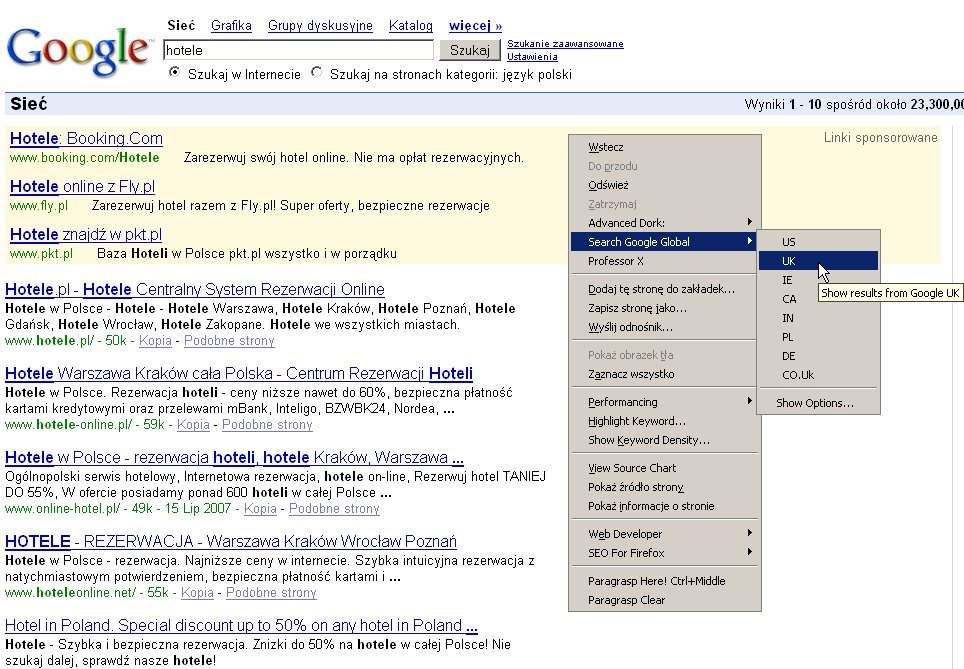Viewport: 964px width, 669px height.
Task: Open Kopia link for hoteleonline.net result
Action: point(197,592)
